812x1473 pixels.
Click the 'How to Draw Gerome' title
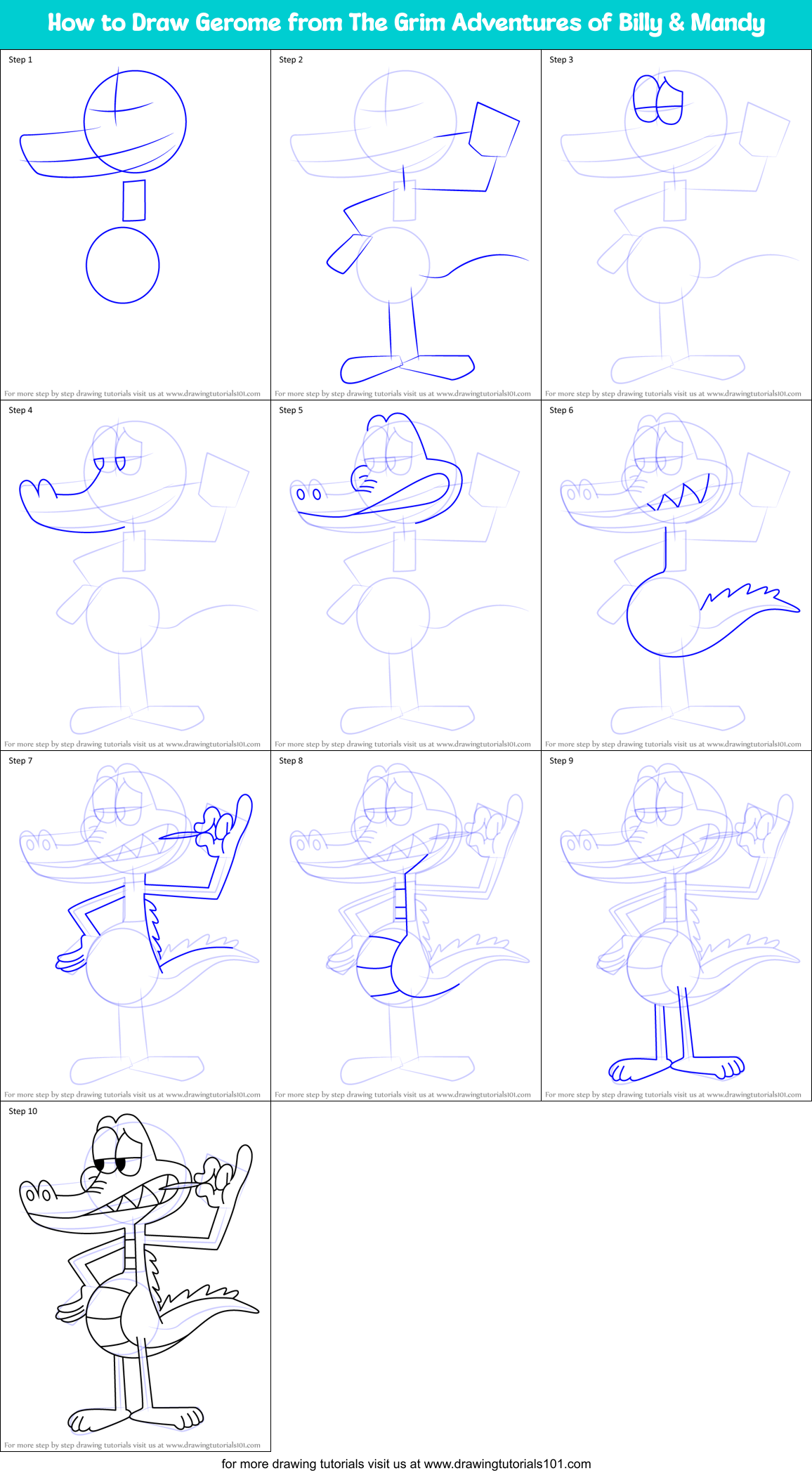pyautogui.click(x=406, y=23)
